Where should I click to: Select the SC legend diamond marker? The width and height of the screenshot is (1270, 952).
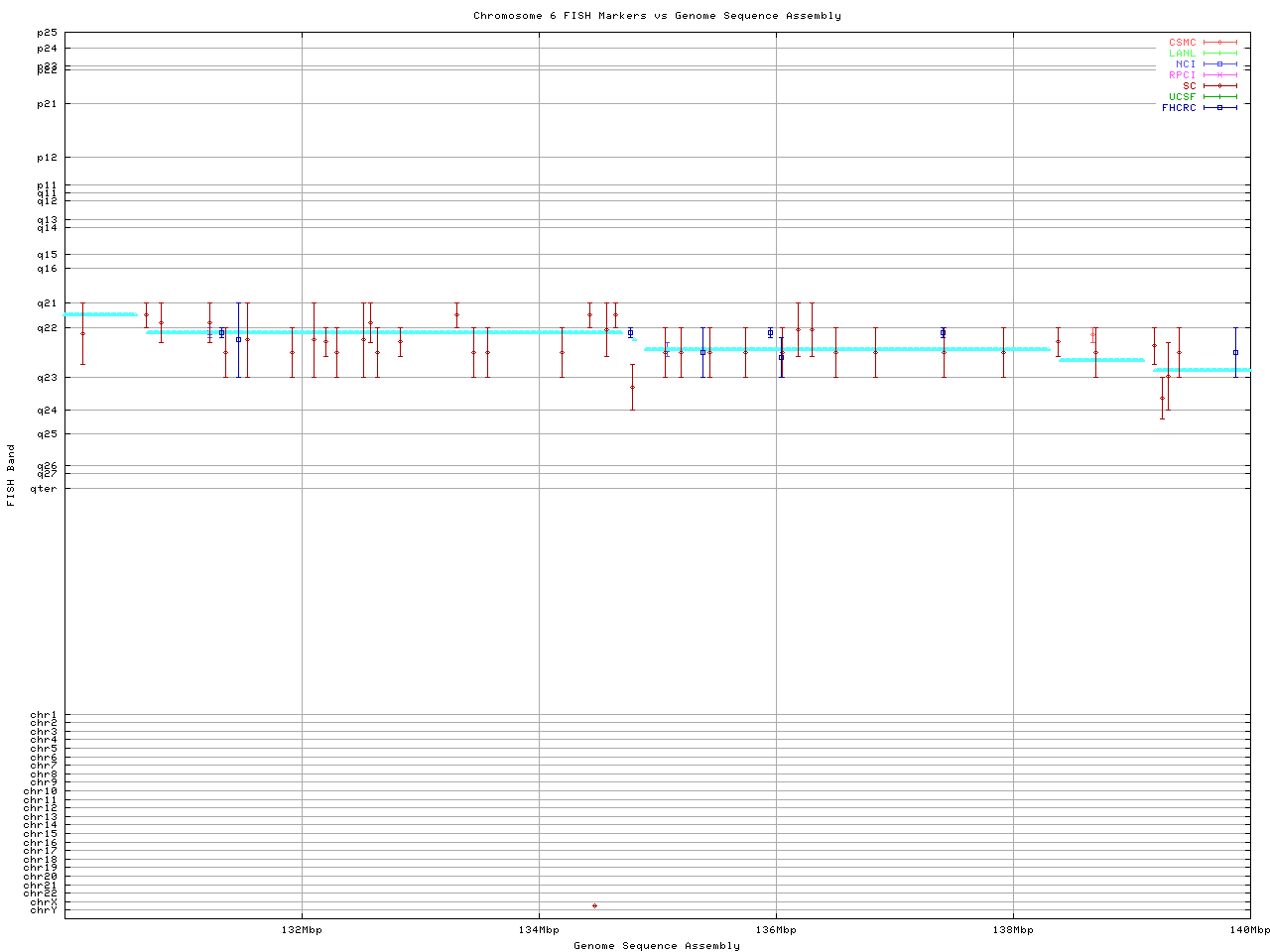click(1219, 86)
